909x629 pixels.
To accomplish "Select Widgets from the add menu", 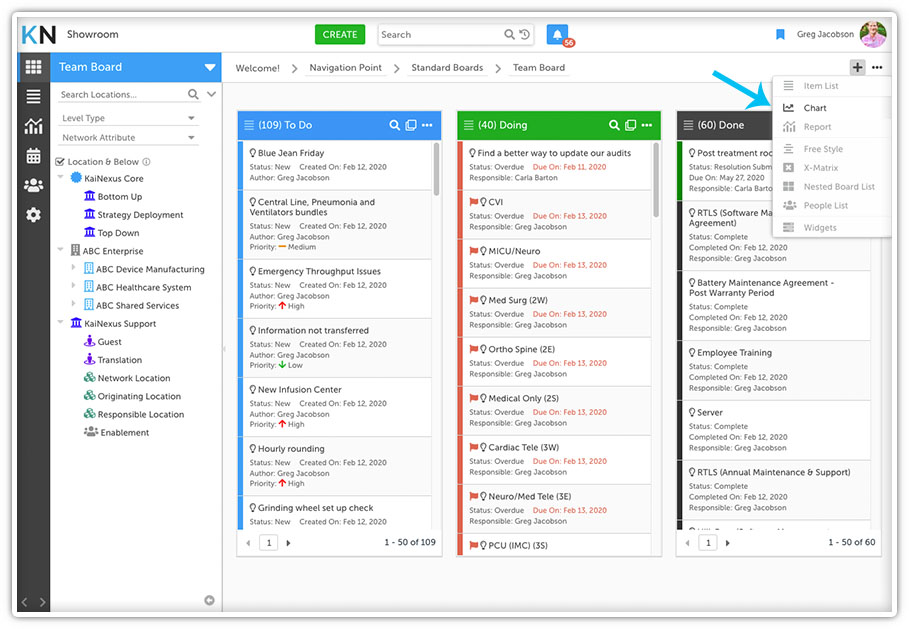I will click(x=832, y=227).
